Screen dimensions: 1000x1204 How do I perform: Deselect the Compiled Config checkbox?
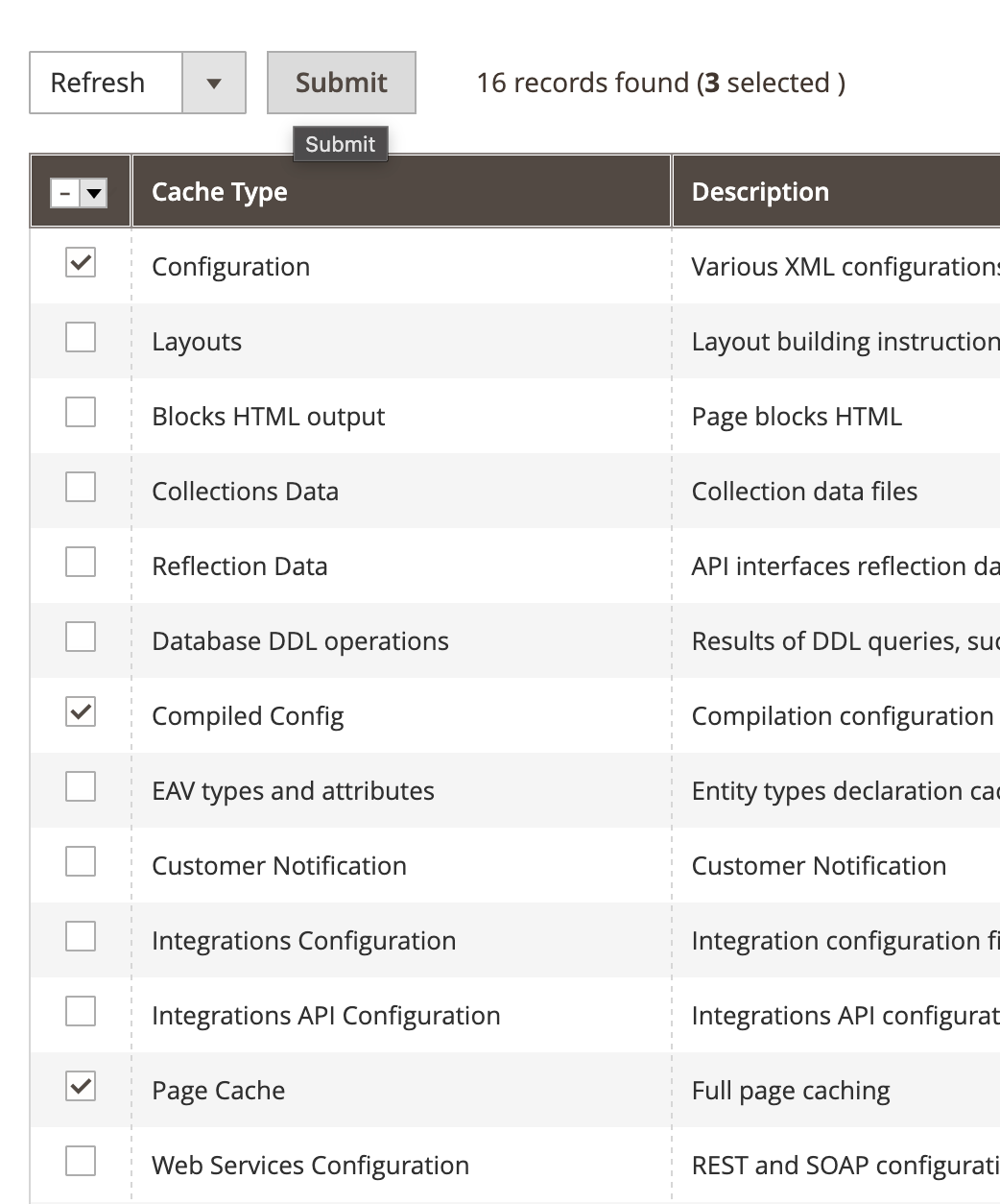pyautogui.click(x=81, y=711)
